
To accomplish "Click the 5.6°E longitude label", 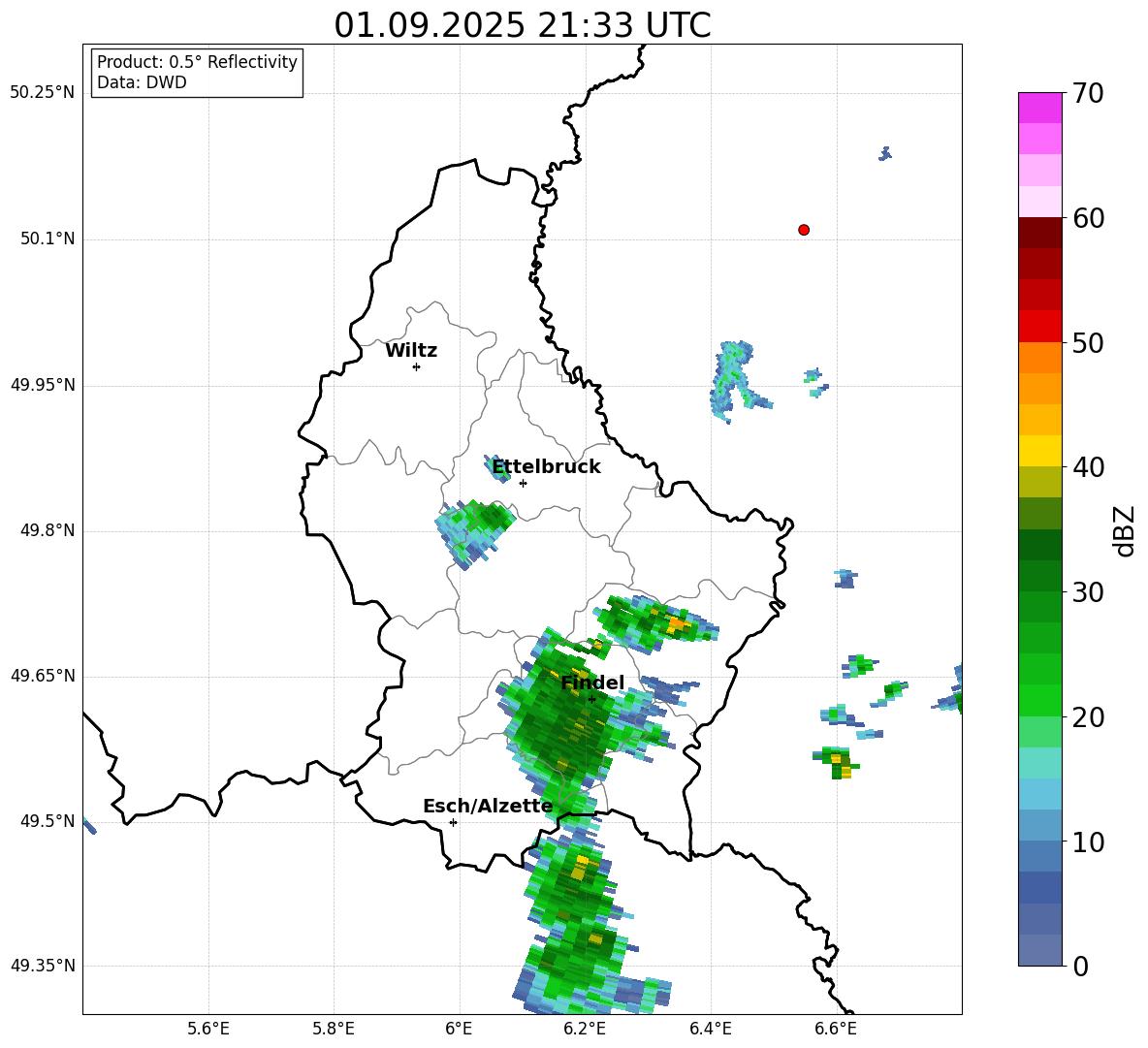I will pos(208,1030).
